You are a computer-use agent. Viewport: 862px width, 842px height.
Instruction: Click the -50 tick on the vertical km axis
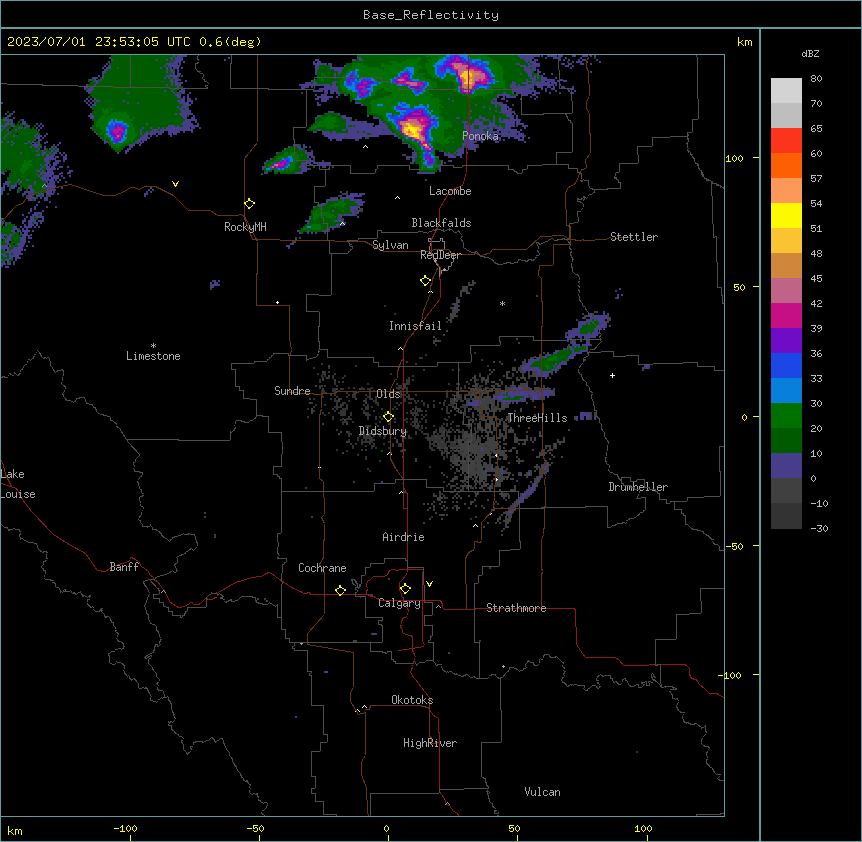click(x=734, y=546)
